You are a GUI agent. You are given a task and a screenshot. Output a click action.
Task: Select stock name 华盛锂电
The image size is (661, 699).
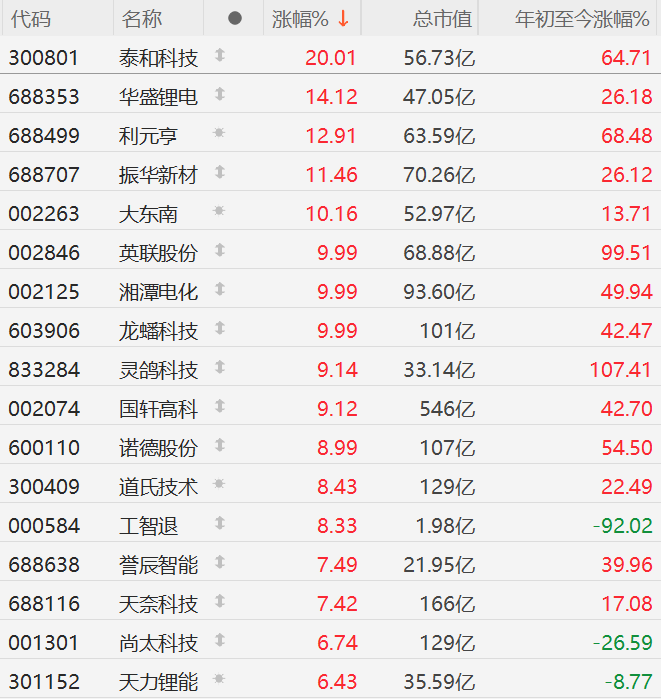click(x=158, y=97)
